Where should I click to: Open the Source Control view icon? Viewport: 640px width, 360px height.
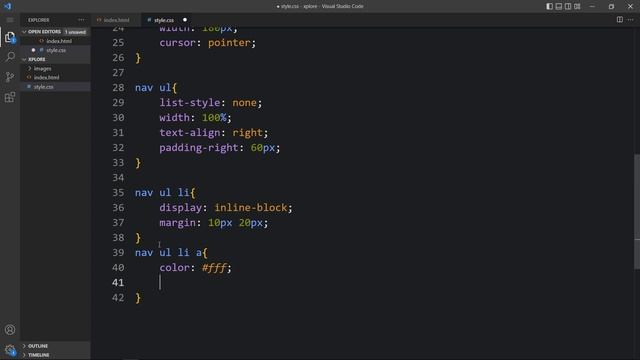coord(10,77)
